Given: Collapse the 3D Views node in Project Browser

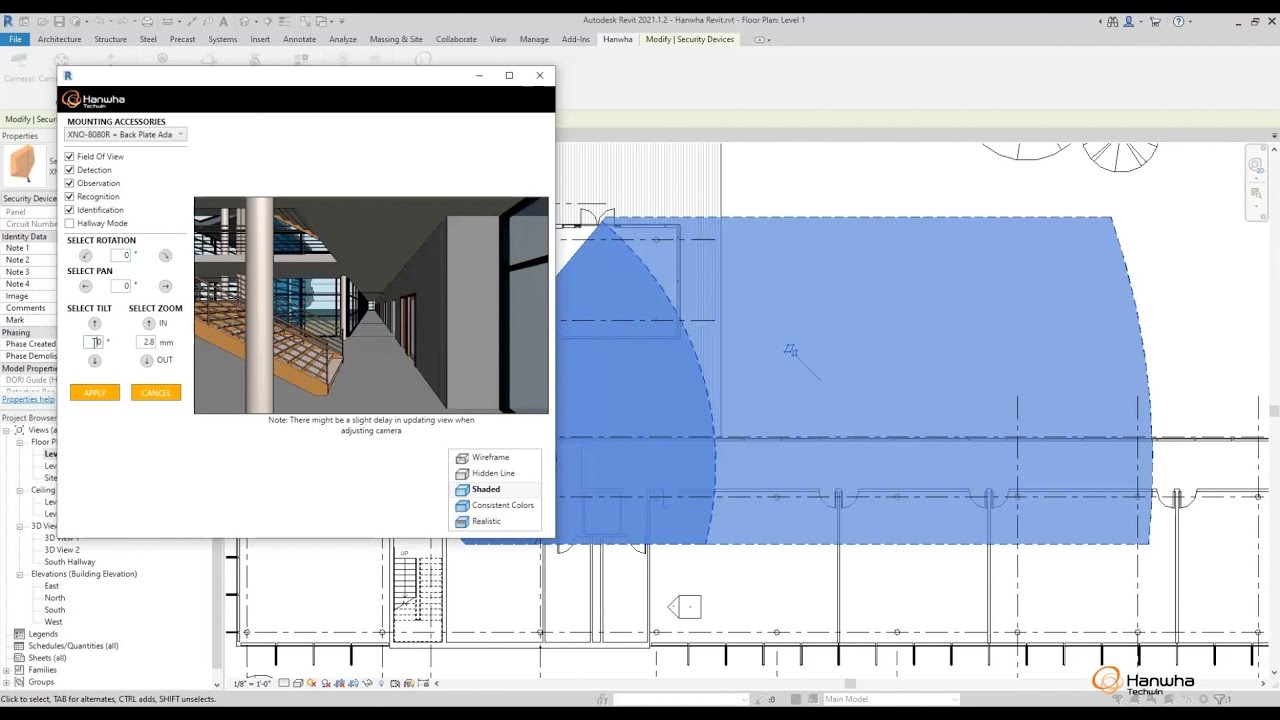Looking at the screenshot, I should pyautogui.click(x=19, y=526).
